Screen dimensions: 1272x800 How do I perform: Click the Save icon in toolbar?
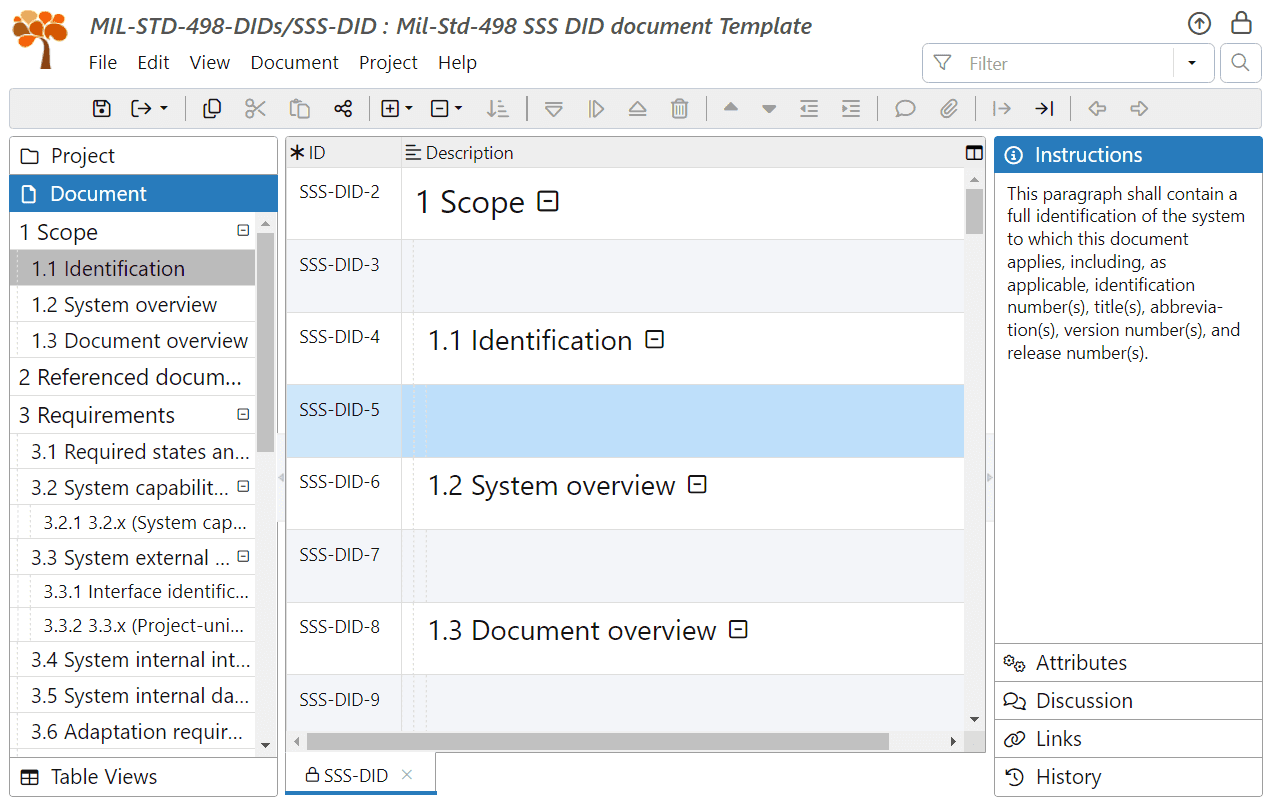click(x=101, y=109)
